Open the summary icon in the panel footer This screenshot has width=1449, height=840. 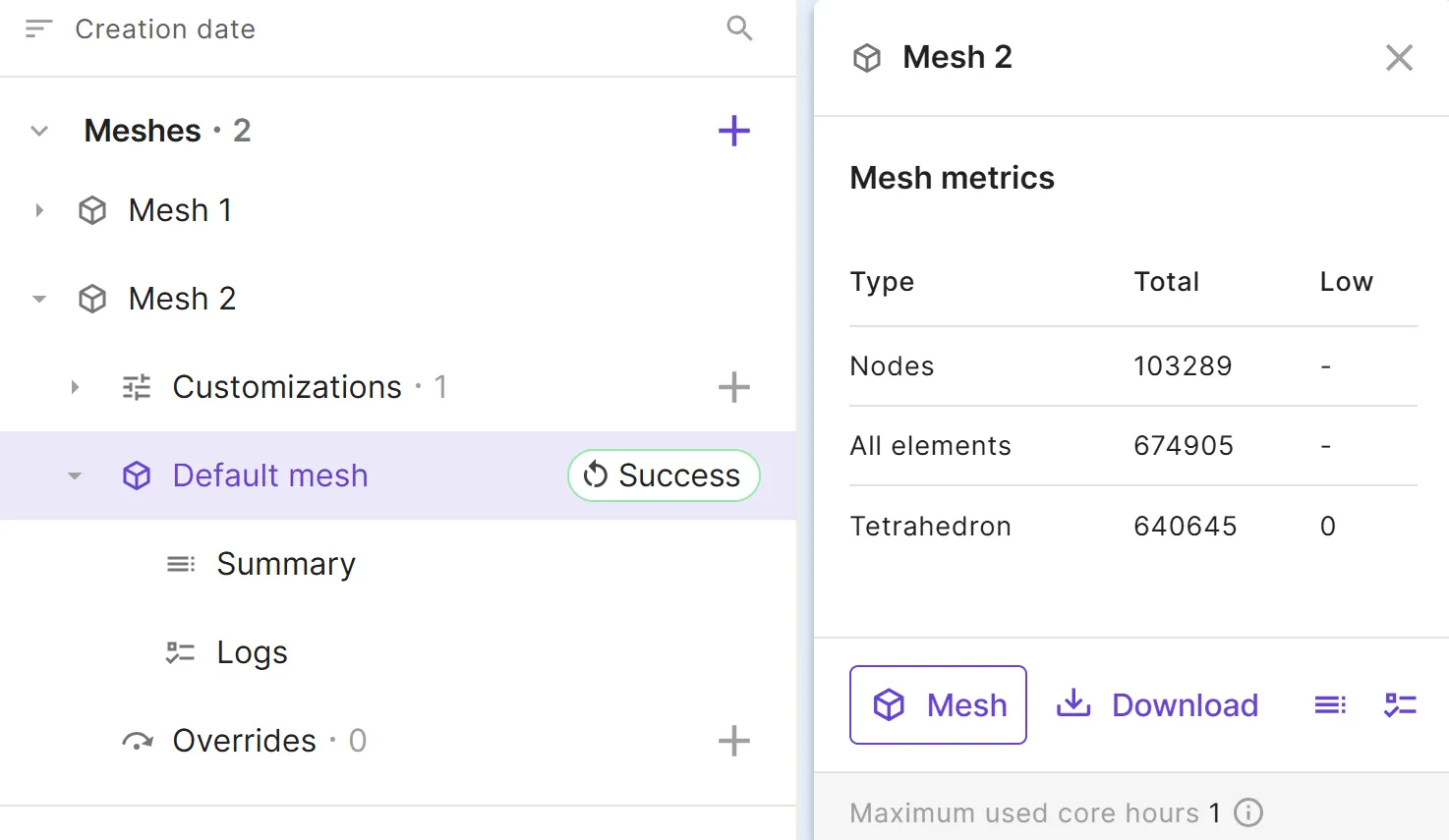click(1329, 704)
